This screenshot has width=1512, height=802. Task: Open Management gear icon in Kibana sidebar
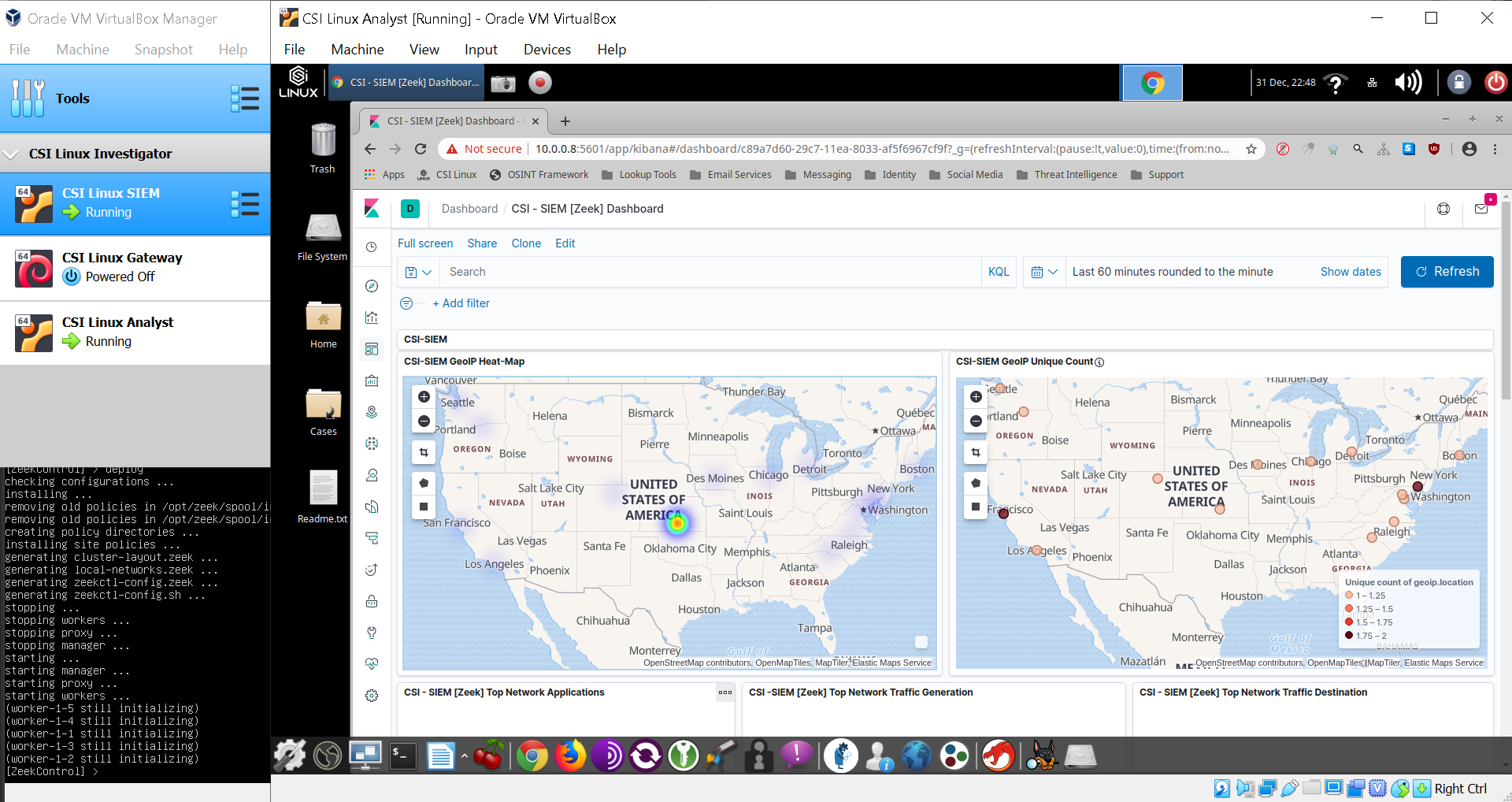tap(372, 696)
